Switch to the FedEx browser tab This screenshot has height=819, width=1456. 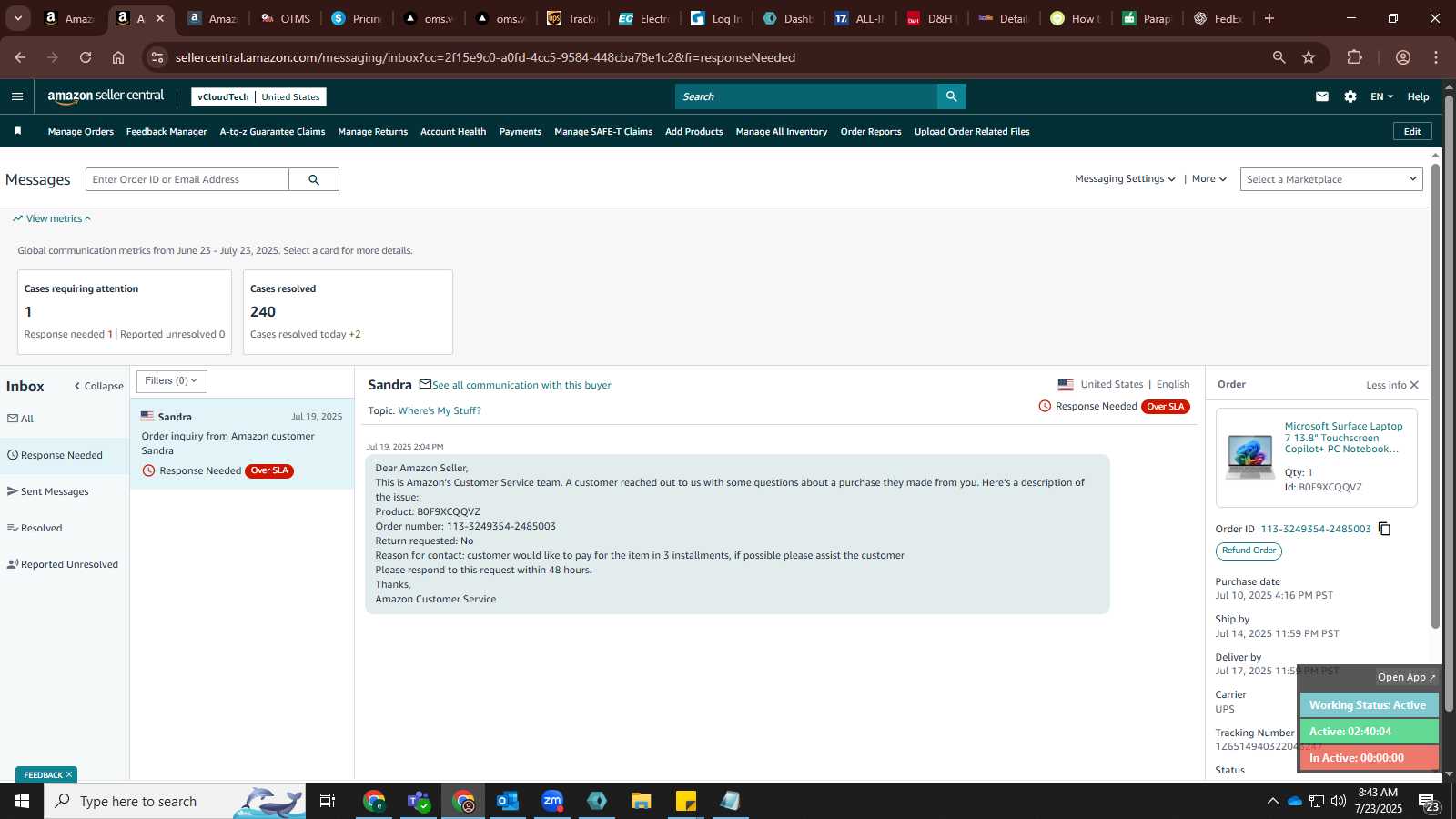1218,18
